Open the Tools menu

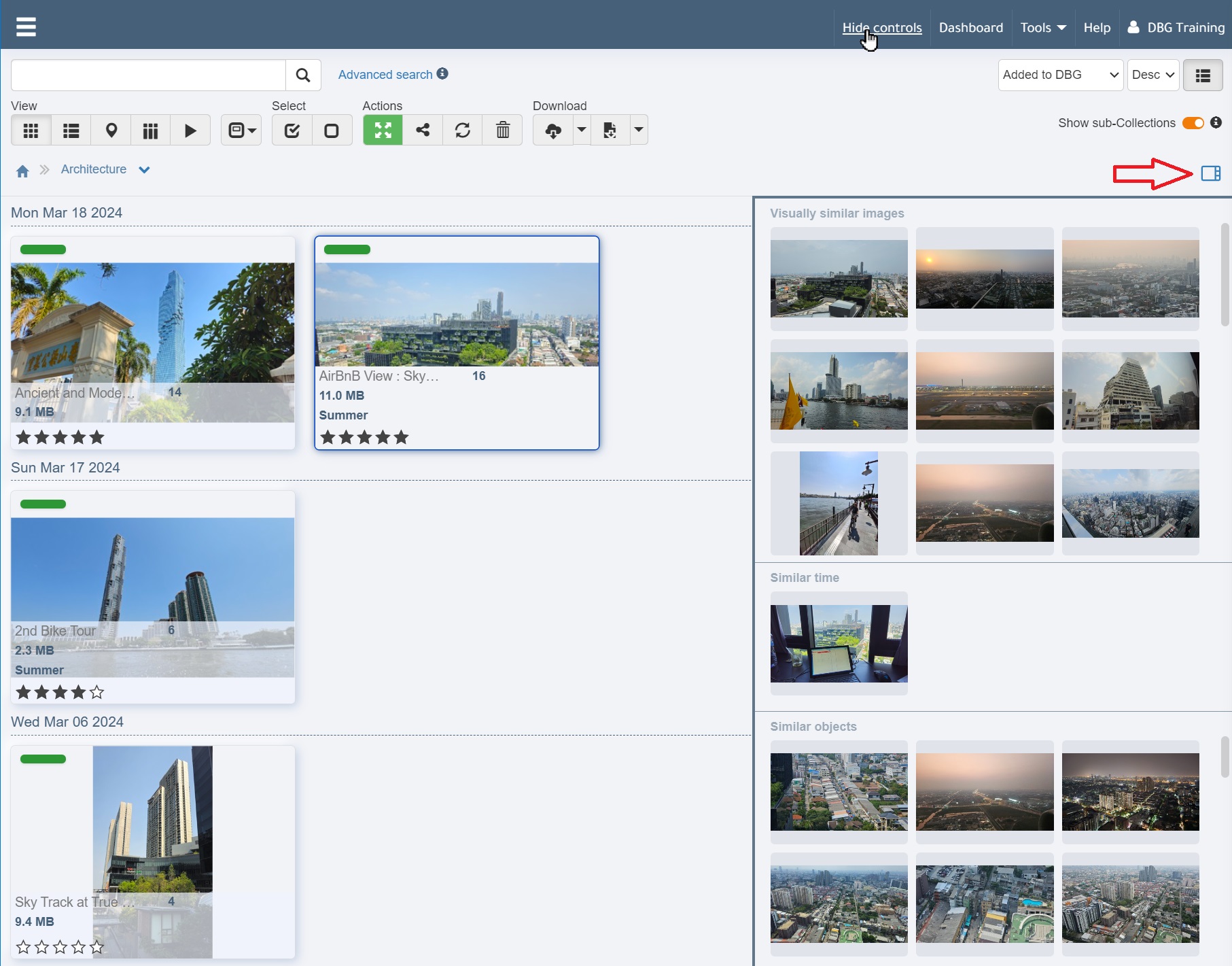1042,28
